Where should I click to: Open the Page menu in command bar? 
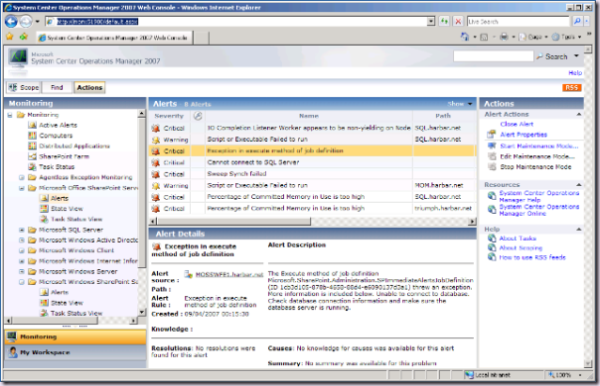(x=534, y=37)
